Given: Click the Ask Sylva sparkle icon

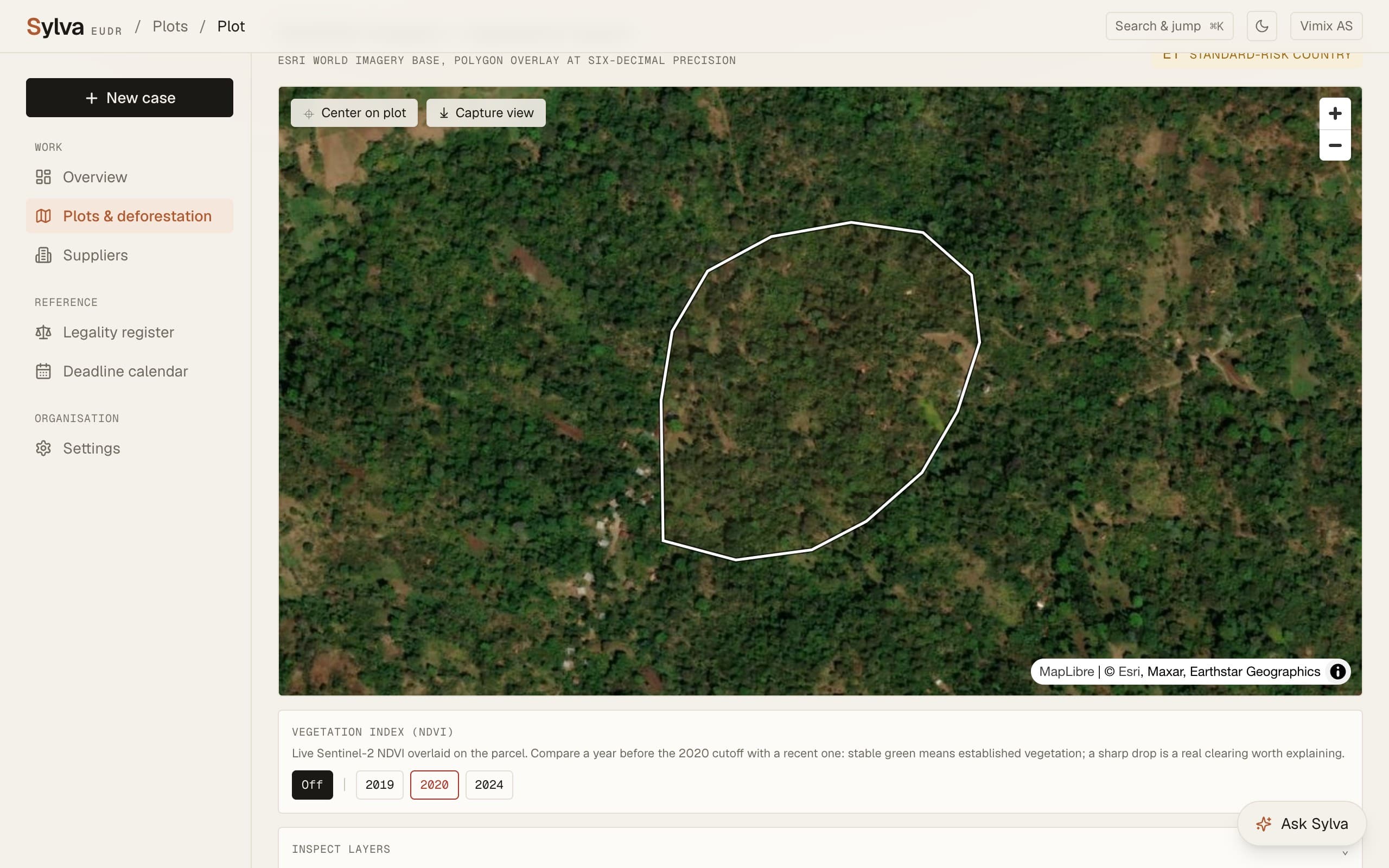Looking at the screenshot, I should click(1263, 825).
